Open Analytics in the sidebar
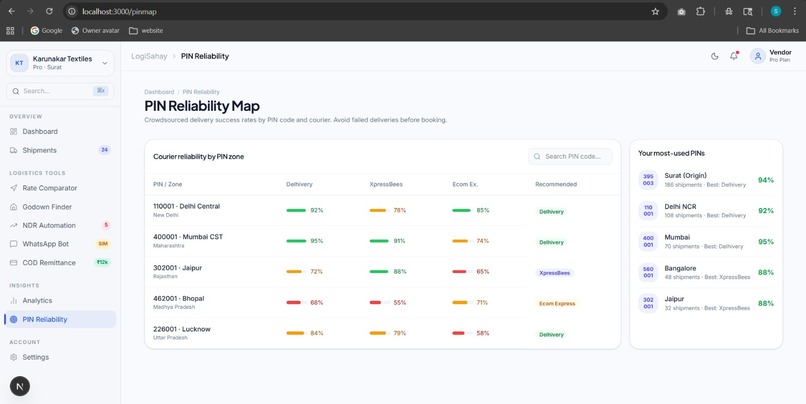The width and height of the screenshot is (806, 404). (60, 301)
